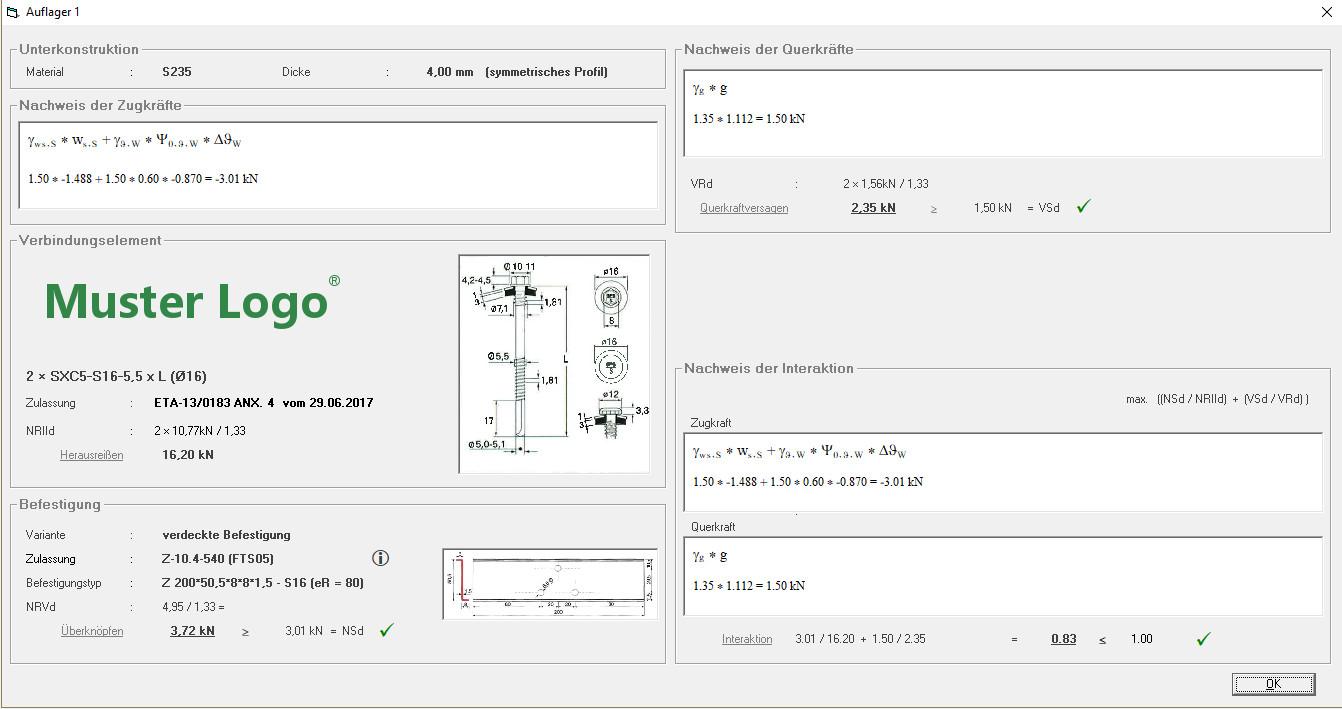The image size is (1342, 709).
Task: Open the Überknöpfen link
Action: click(91, 631)
